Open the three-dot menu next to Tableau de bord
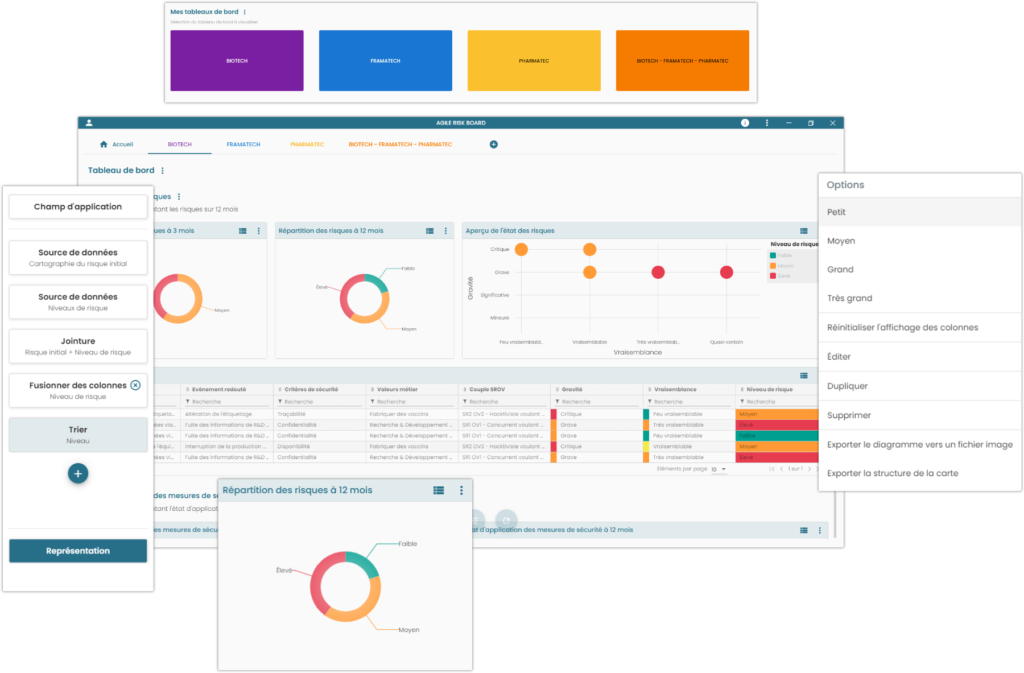This screenshot has width=1024, height=673. (x=163, y=170)
